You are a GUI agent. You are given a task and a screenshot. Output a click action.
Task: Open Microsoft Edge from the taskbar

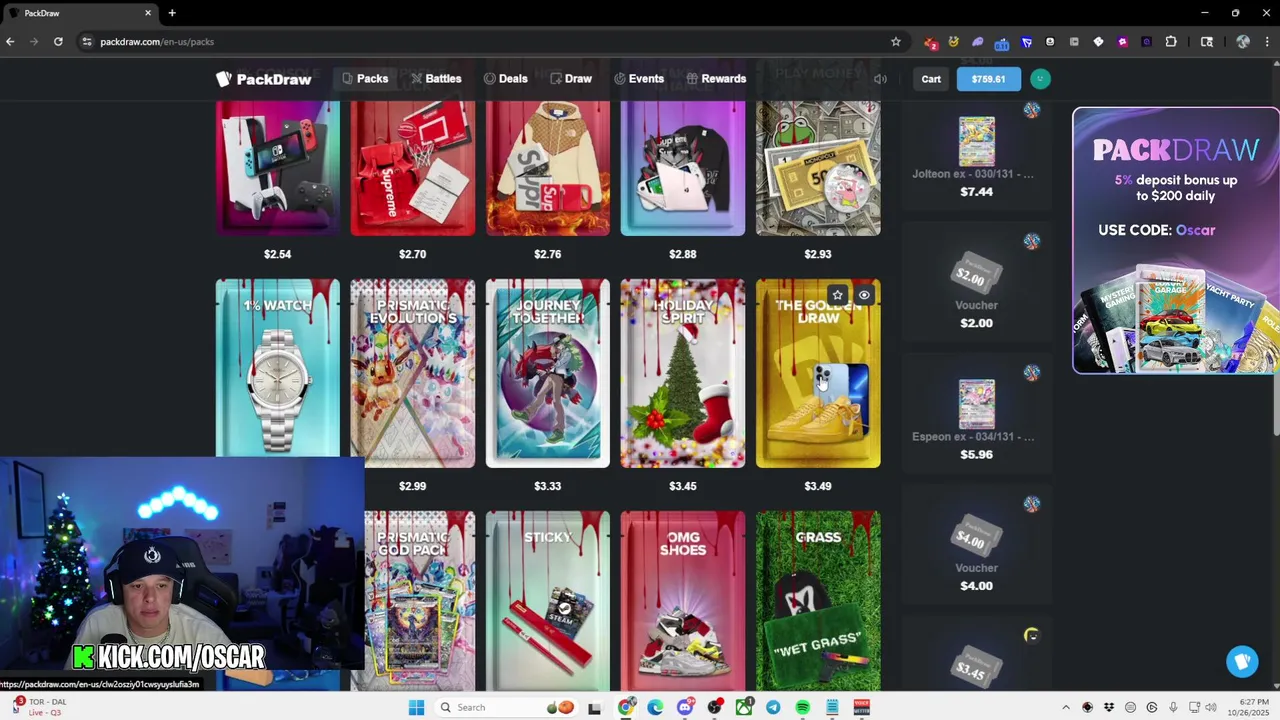[x=655, y=708]
